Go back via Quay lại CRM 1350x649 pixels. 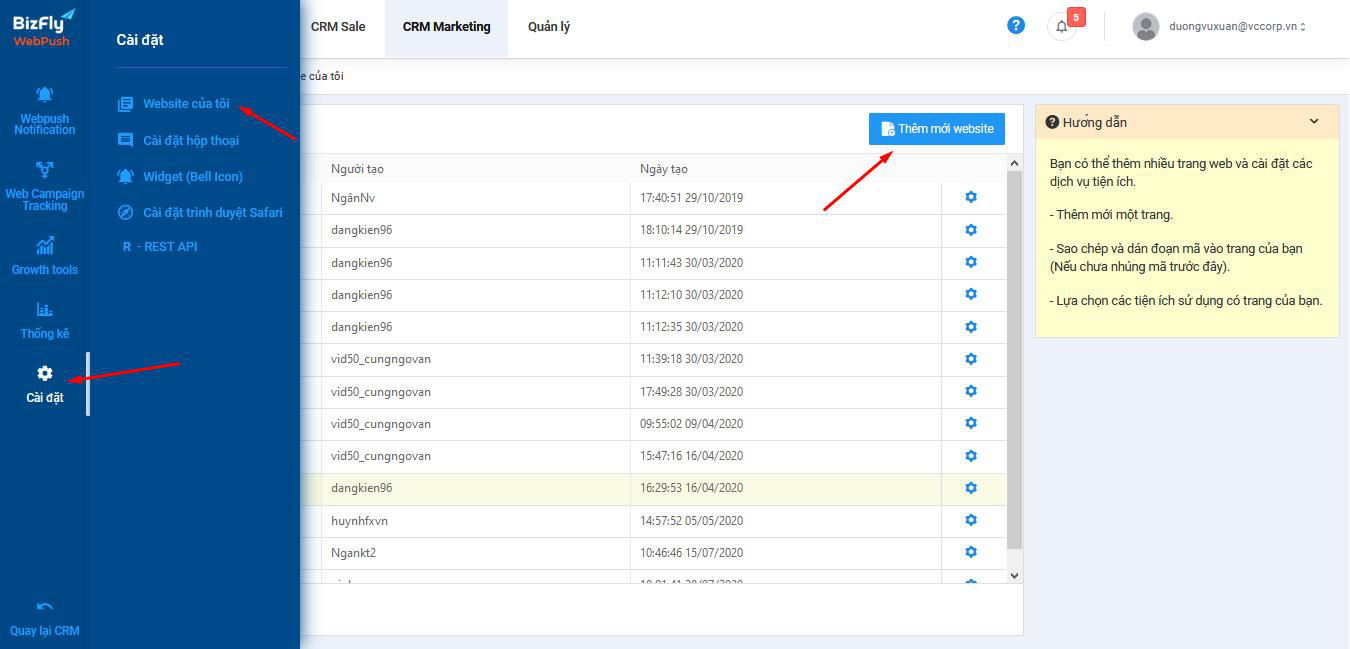[44, 618]
